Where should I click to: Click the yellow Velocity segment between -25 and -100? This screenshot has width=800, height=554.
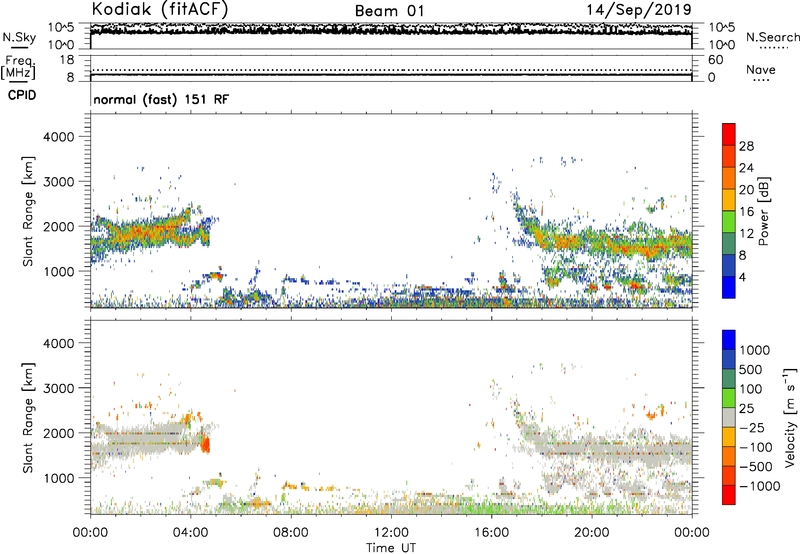coord(729,437)
